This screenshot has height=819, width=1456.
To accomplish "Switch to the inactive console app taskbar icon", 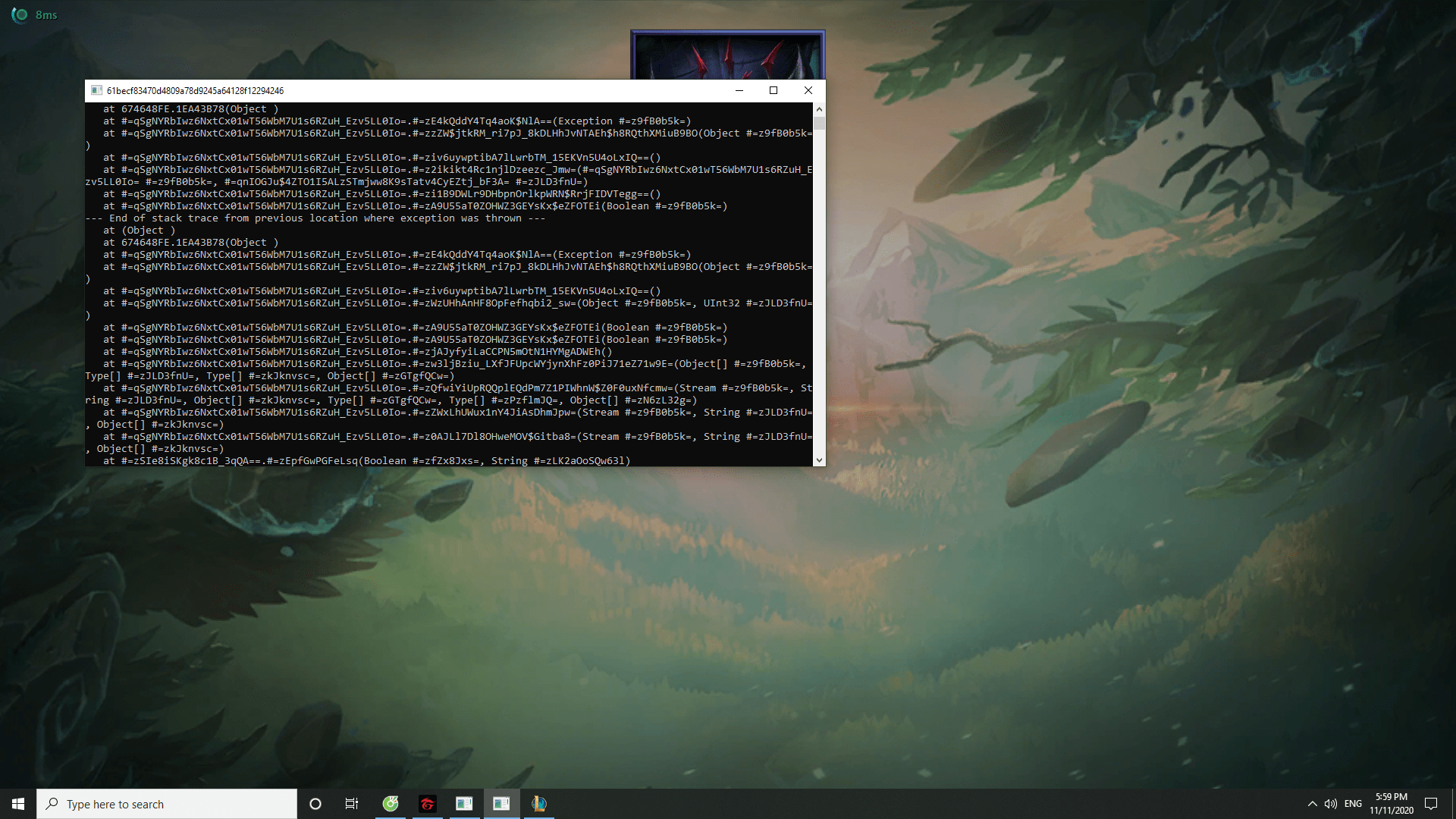I will pos(464,804).
